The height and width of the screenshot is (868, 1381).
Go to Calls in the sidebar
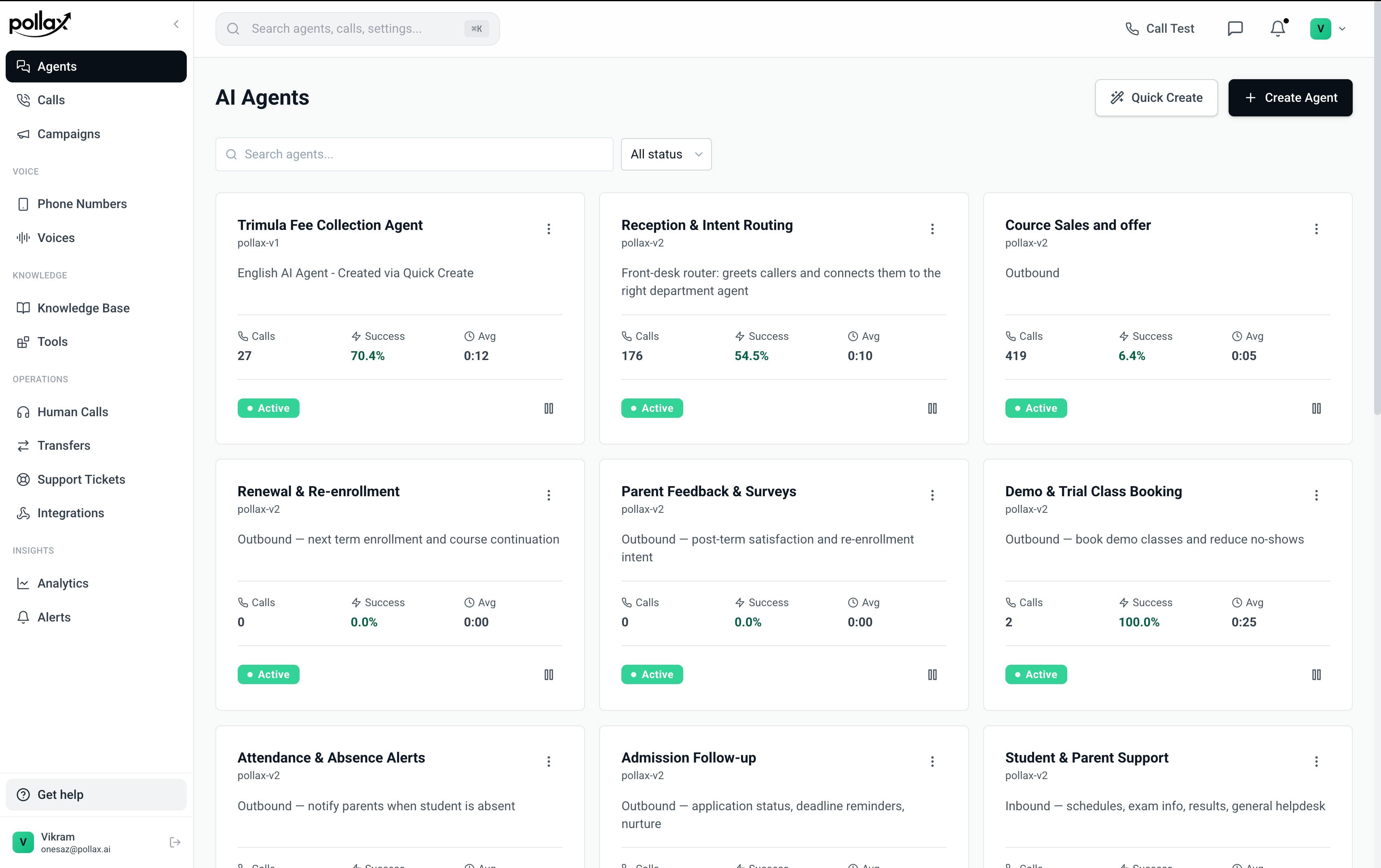pos(96,100)
